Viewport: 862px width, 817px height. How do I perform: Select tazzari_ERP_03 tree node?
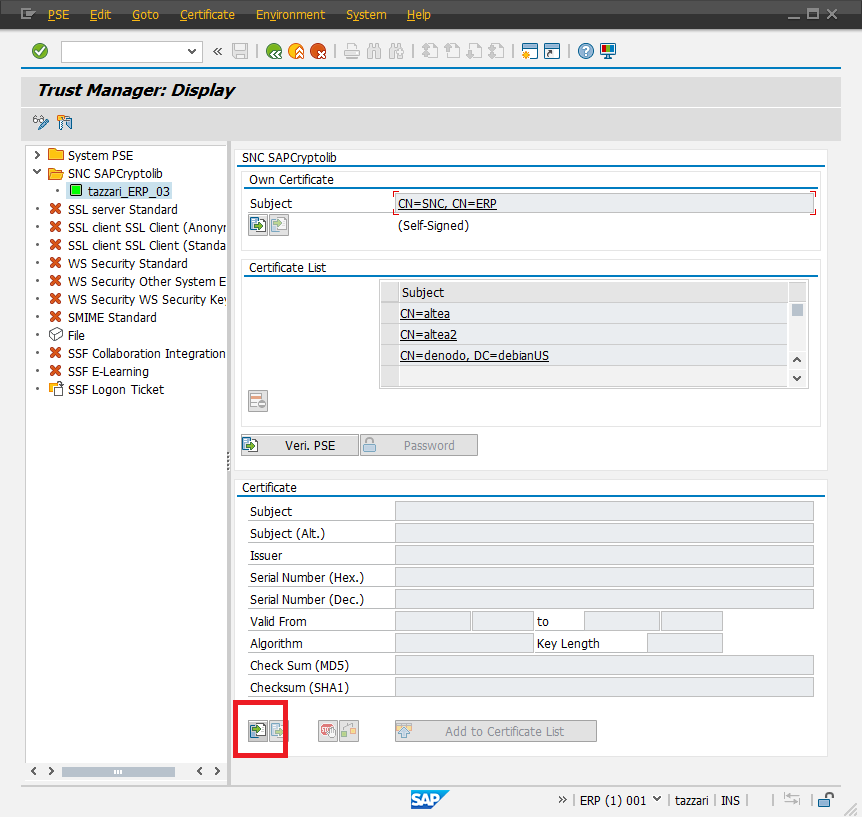coord(128,191)
